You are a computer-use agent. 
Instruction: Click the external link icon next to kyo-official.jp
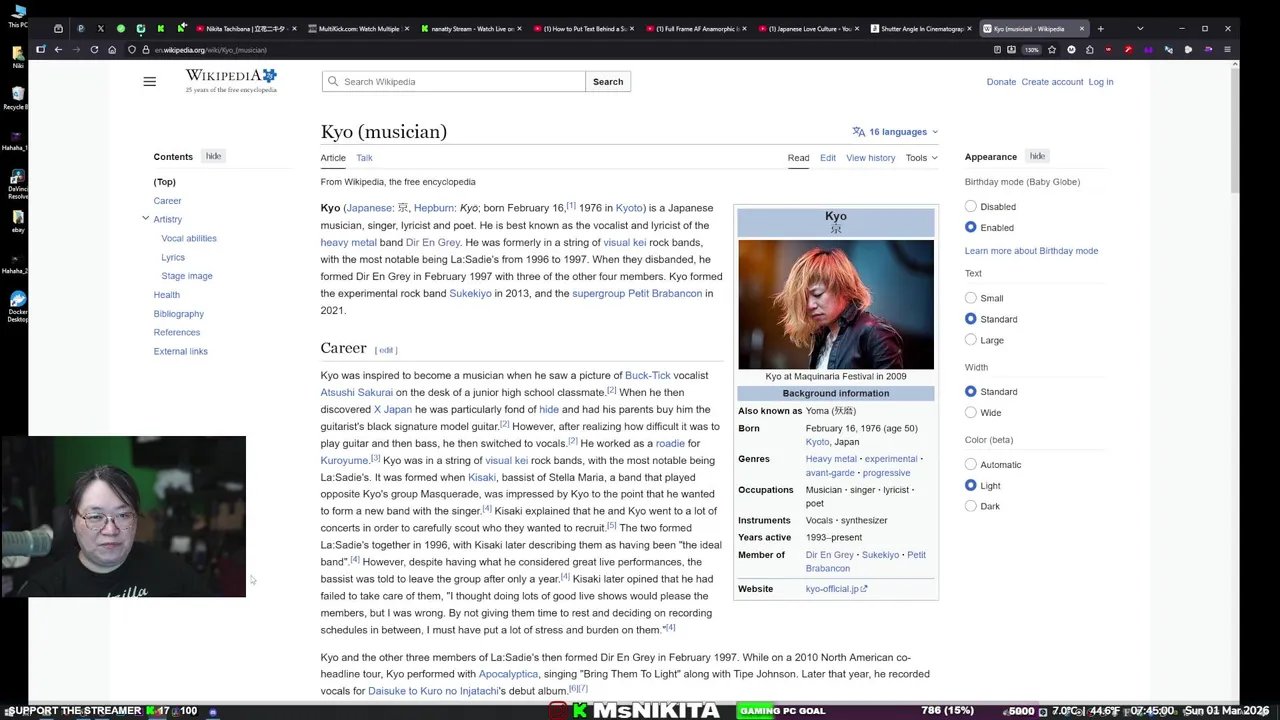click(x=864, y=589)
